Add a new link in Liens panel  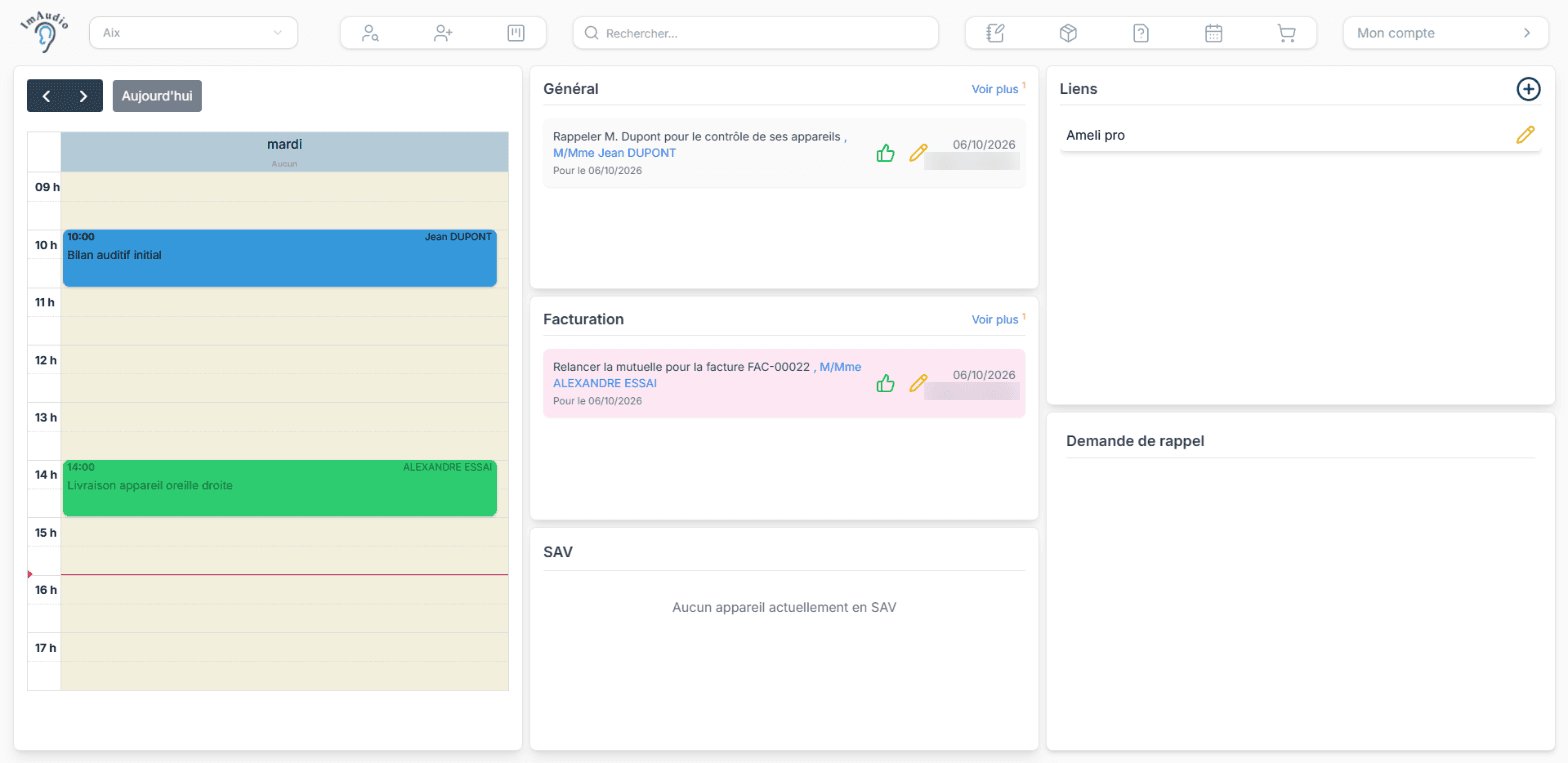pyautogui.click(x=1528, y=89)
